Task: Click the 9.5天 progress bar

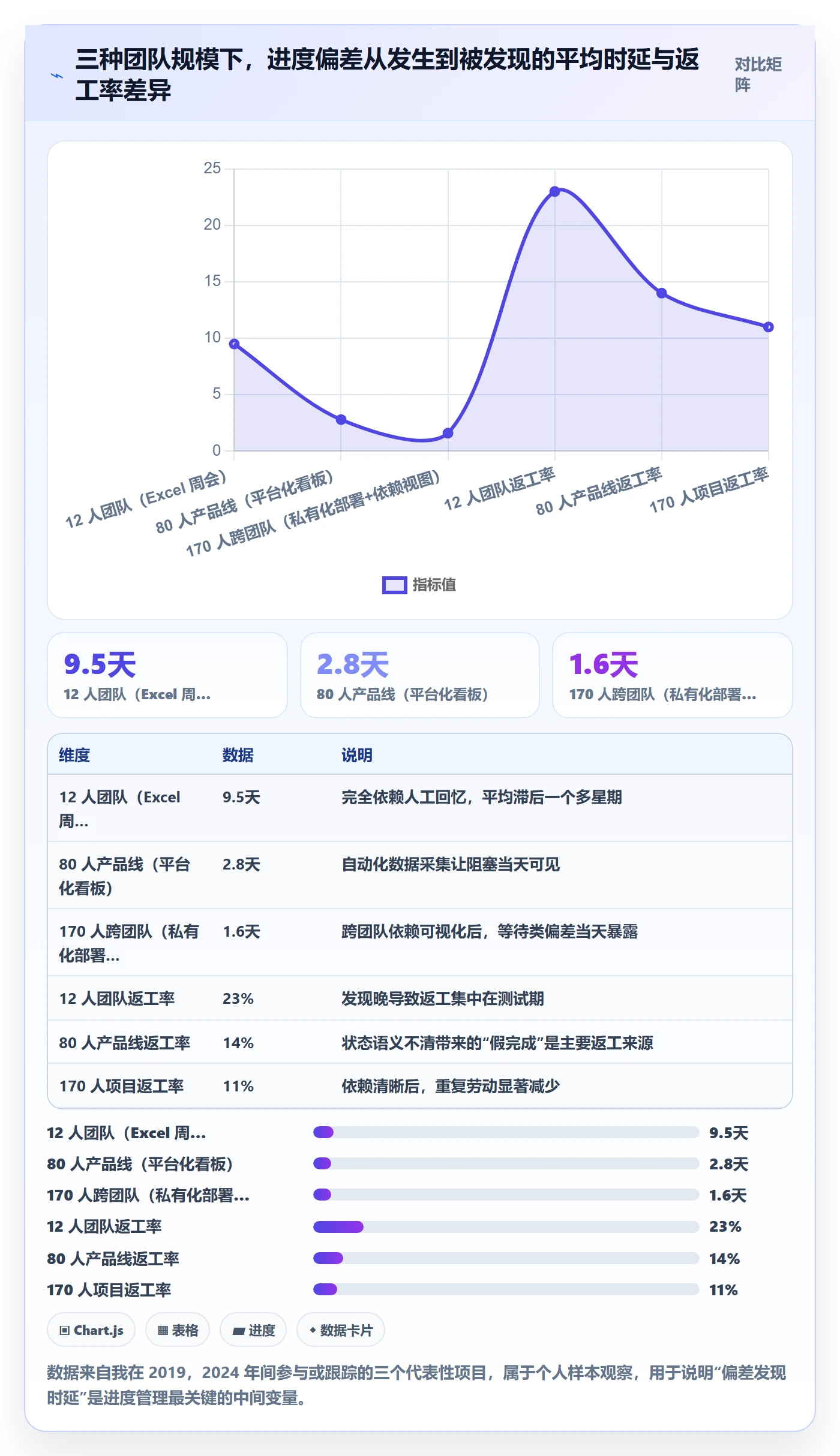Action: [506, 1132]
